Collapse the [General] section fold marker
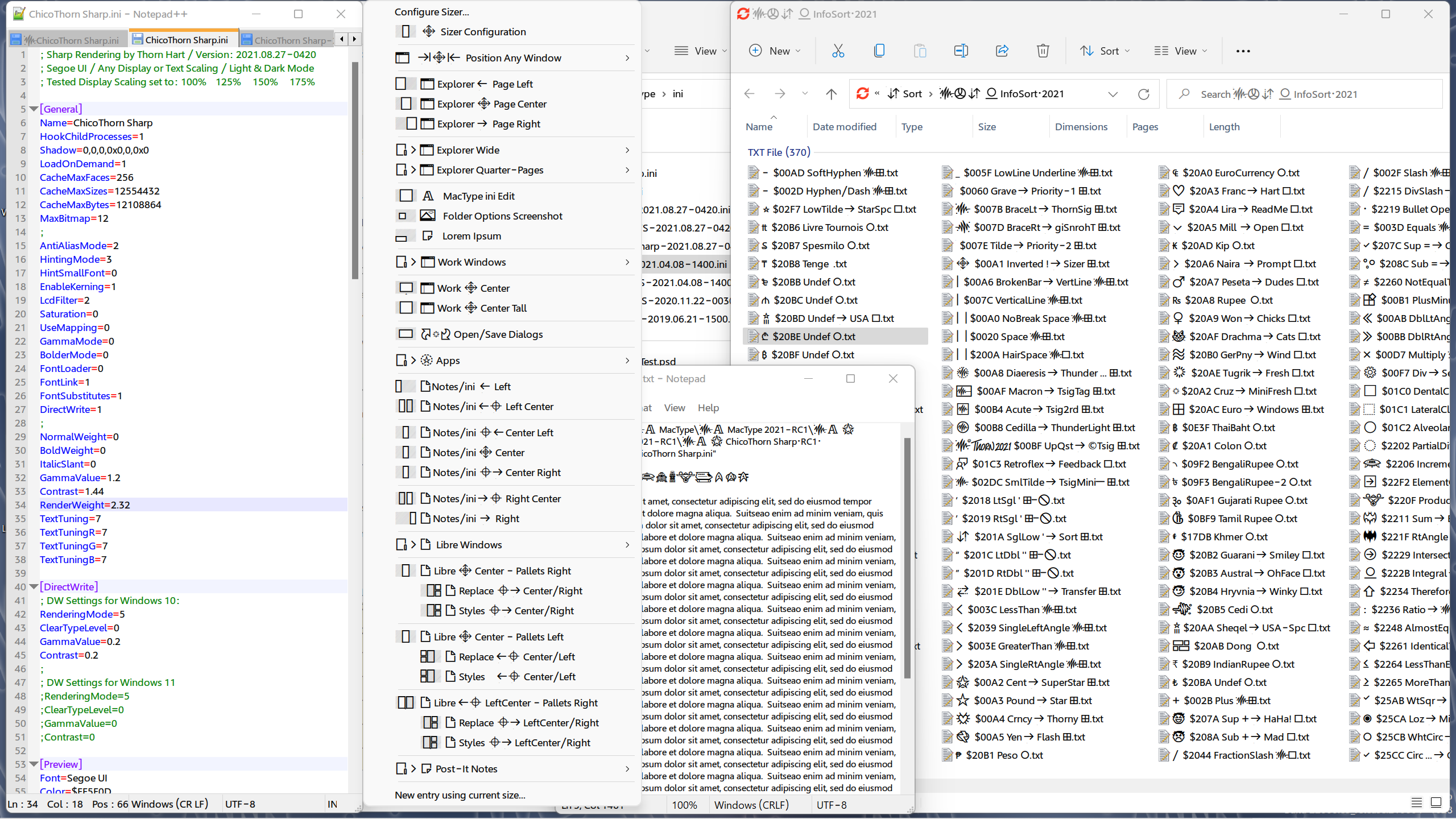 34,109
